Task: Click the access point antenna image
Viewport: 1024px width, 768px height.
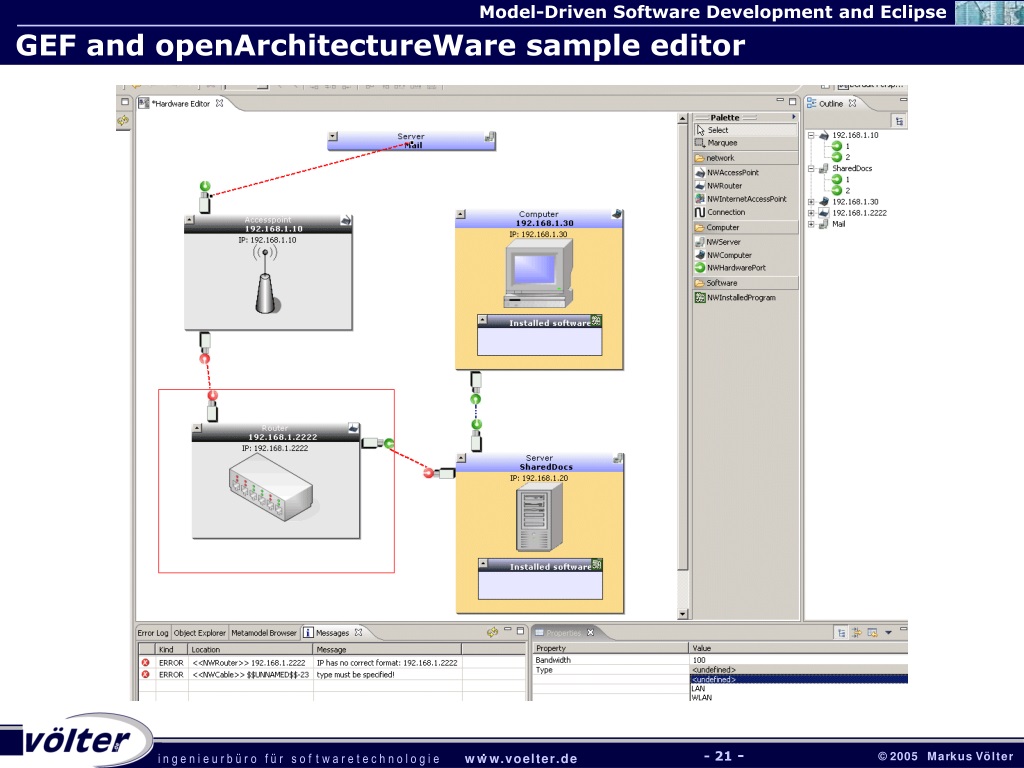Action: (266, 281)
